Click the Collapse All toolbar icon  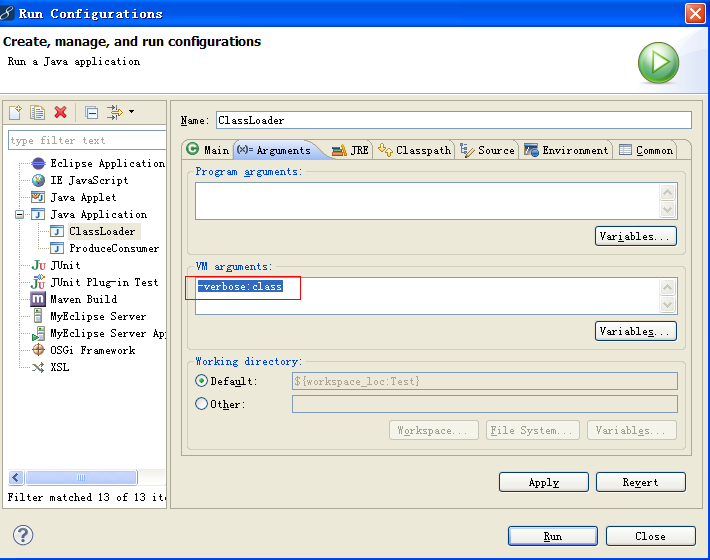(x=91, y=112)
